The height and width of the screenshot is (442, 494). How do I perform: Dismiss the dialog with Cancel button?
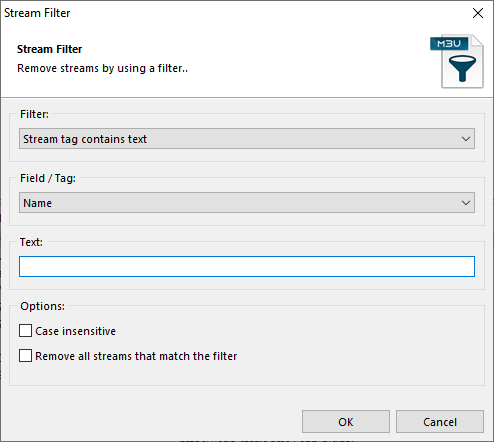point(440,422)
